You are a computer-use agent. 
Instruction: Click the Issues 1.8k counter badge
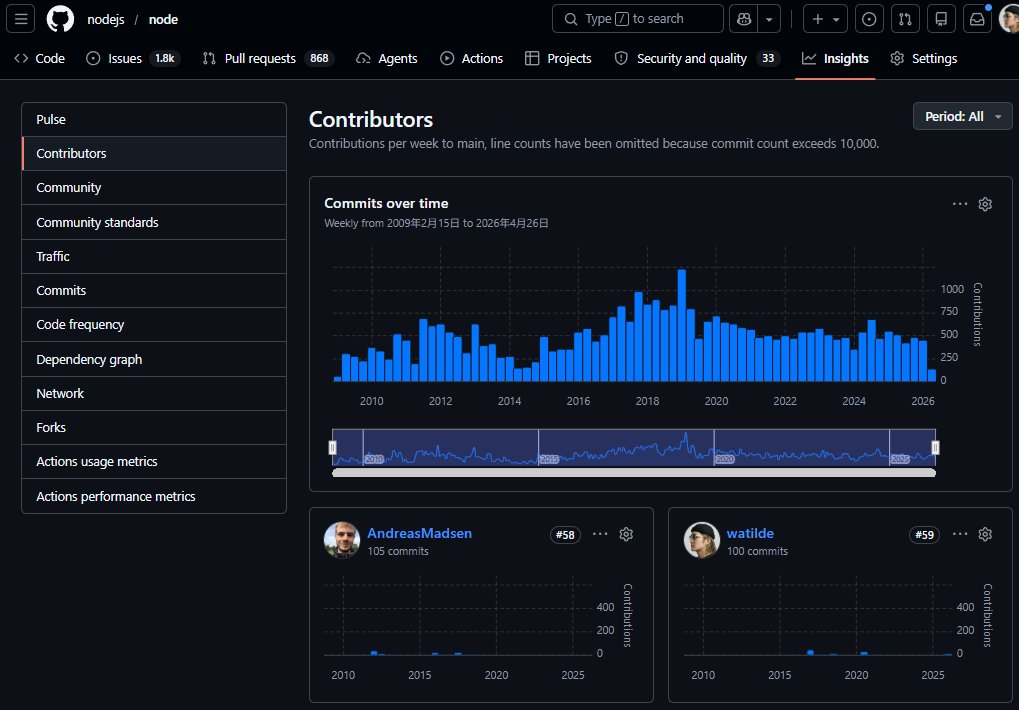click(x=164, y=58)
